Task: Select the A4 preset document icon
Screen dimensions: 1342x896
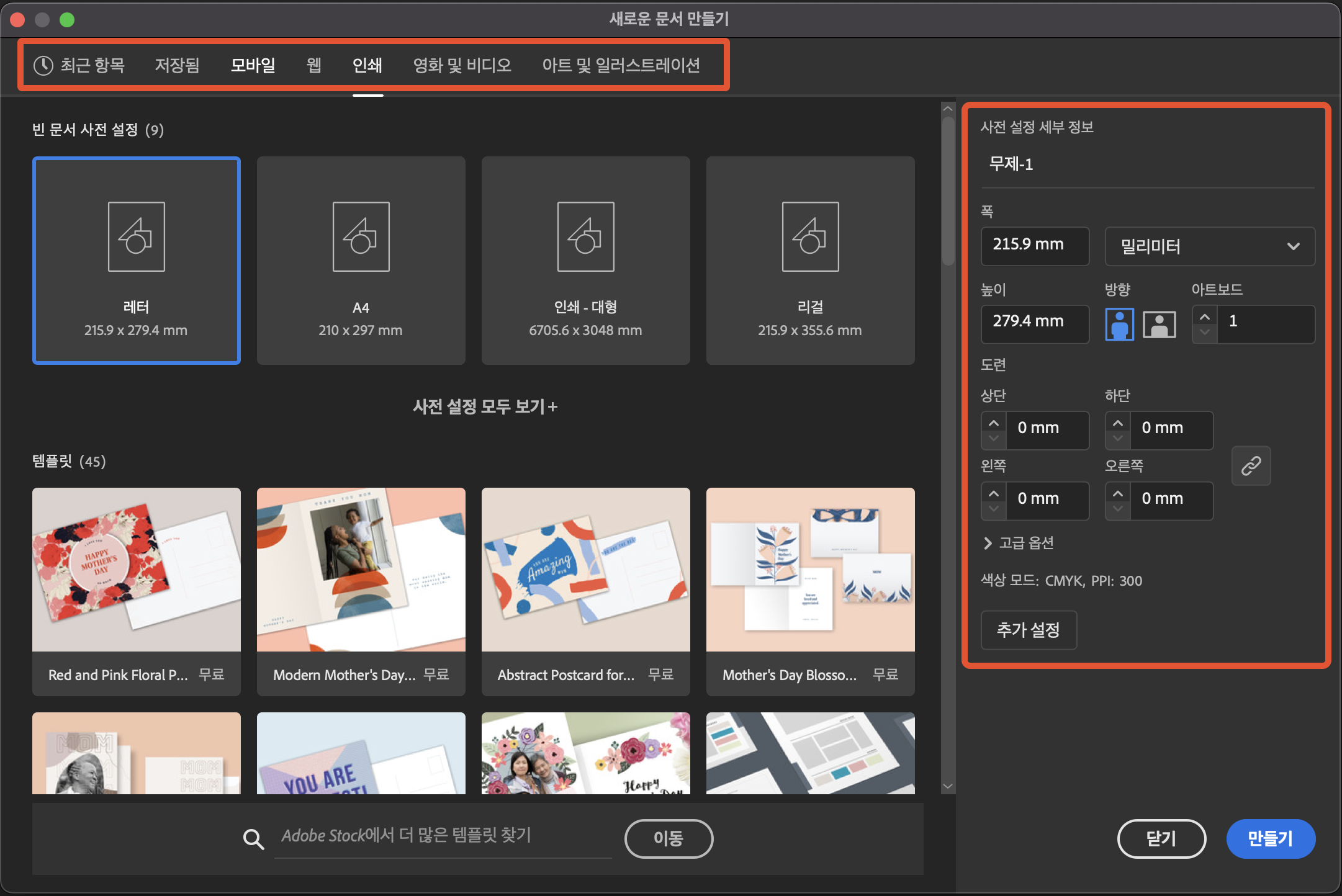Action: 361,236
